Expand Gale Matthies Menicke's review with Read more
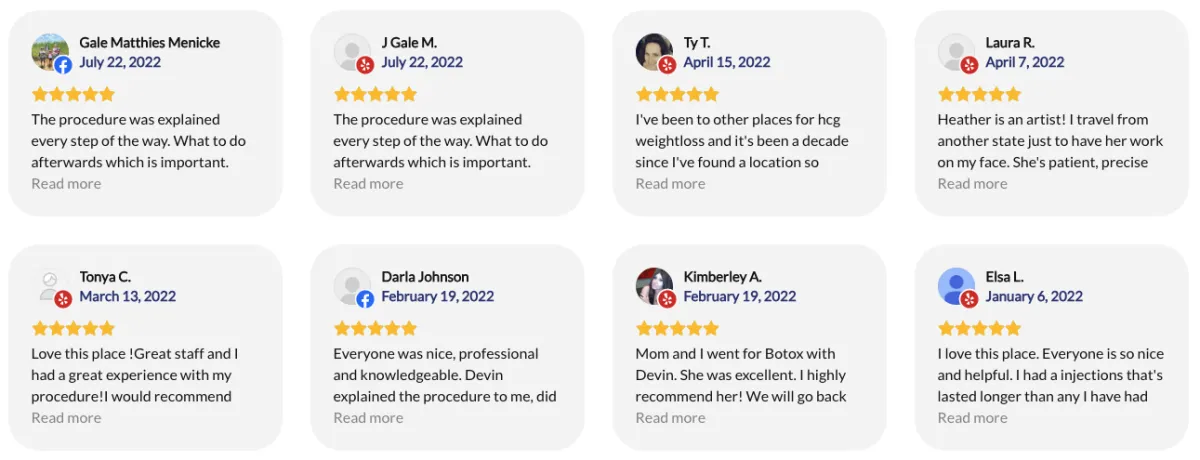Screen dimensions: 1200x460 click(66, 183)
